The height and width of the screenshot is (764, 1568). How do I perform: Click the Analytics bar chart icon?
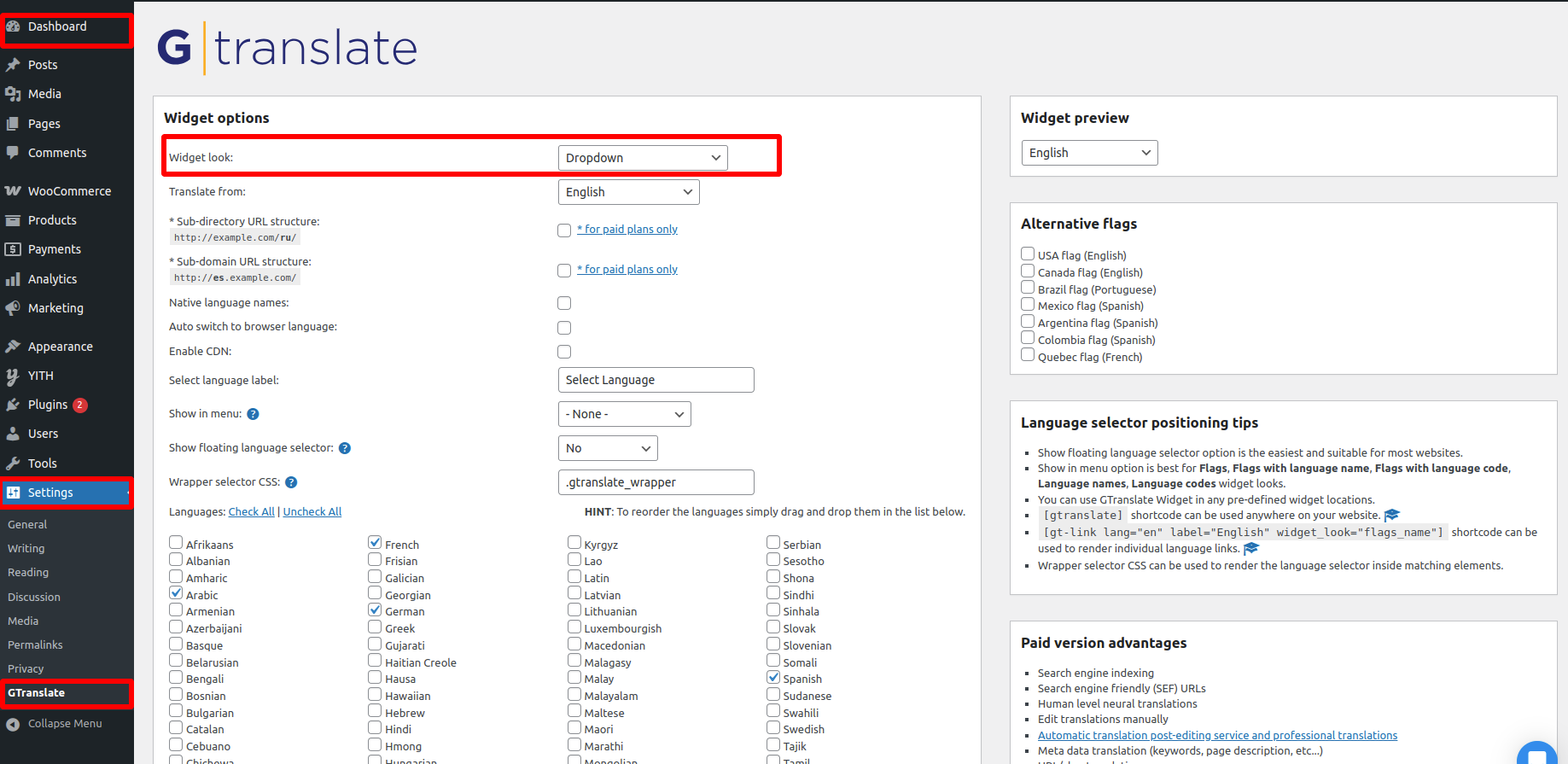point(13,279)
